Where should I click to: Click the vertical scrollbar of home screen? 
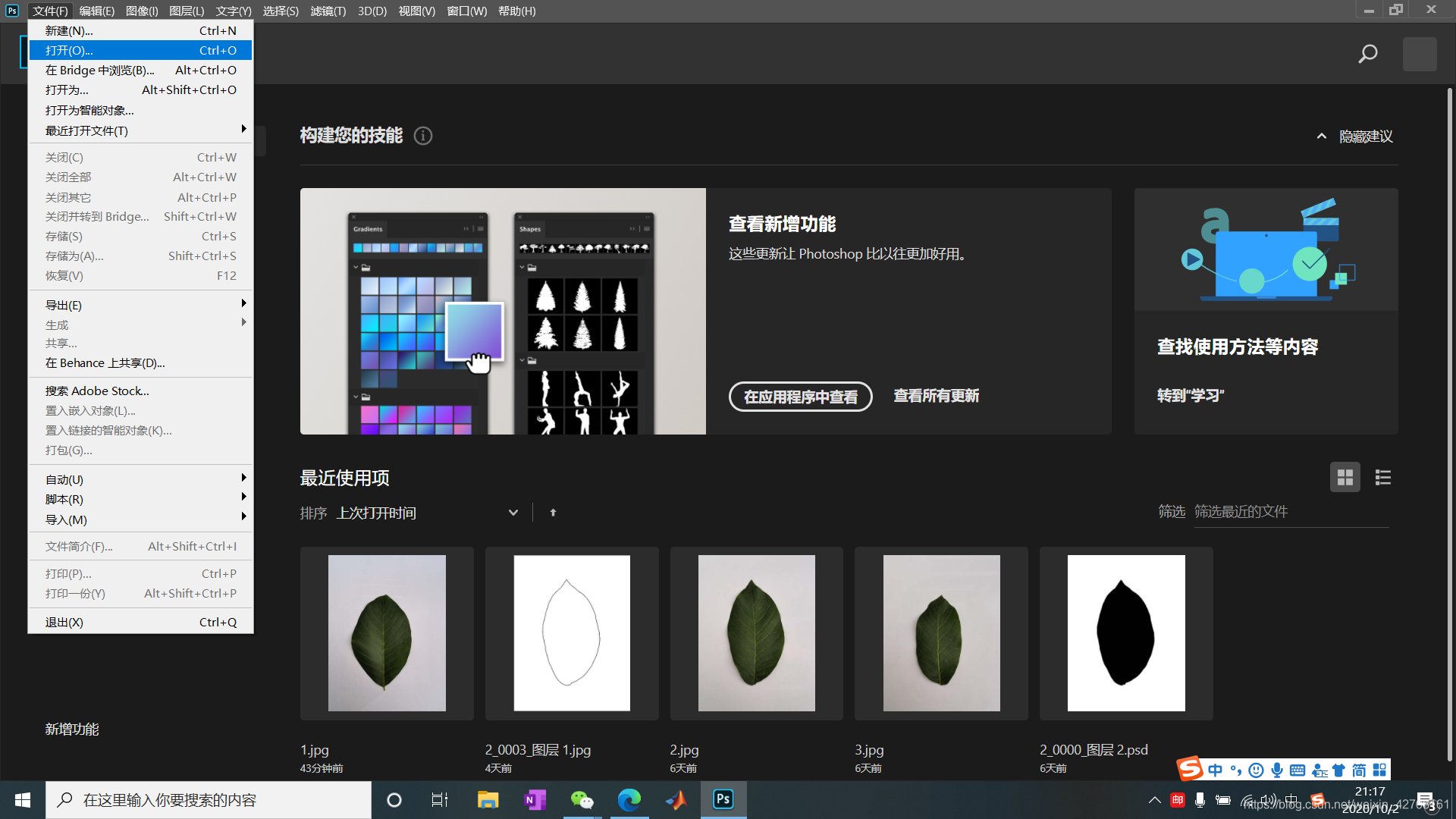pyautogui.click(x=1449, y=425)
